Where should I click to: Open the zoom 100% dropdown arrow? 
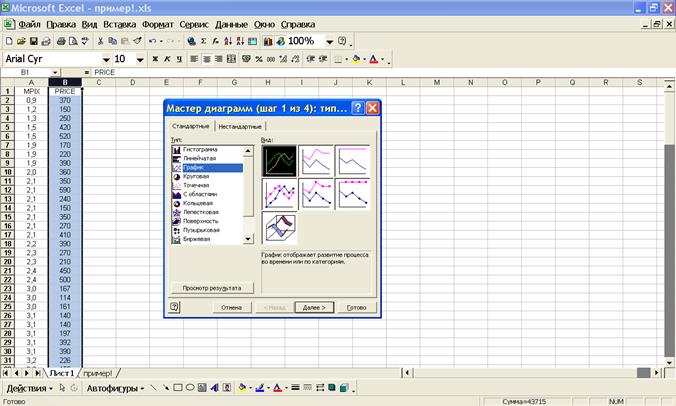[330, 41]
